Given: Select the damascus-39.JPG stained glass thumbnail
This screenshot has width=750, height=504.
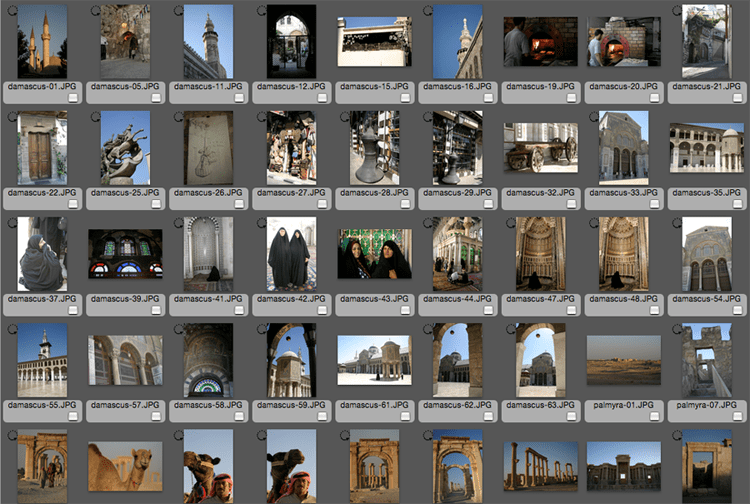Looking at the screenshot, I should [x=125, y=254].
